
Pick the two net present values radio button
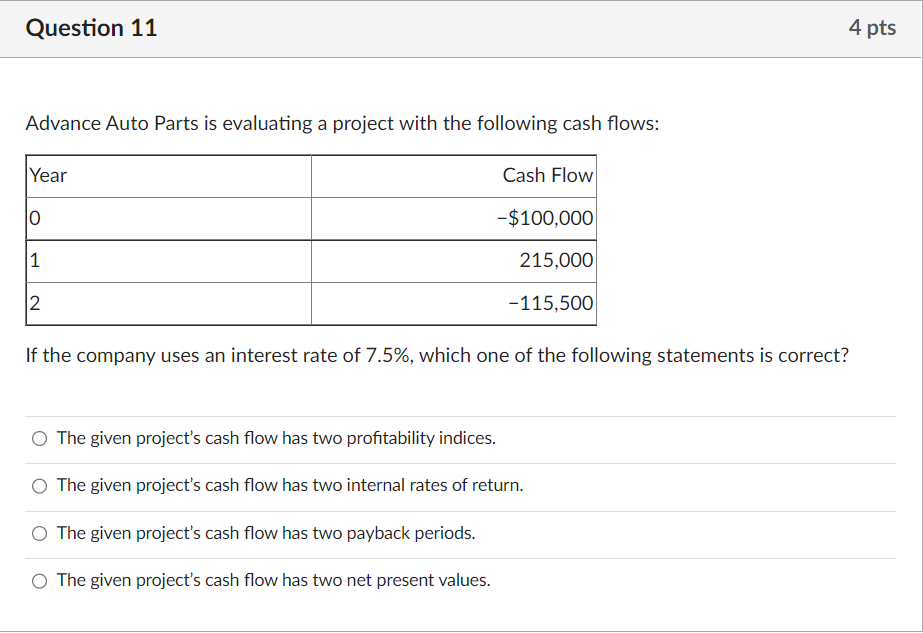pos(39,581)
